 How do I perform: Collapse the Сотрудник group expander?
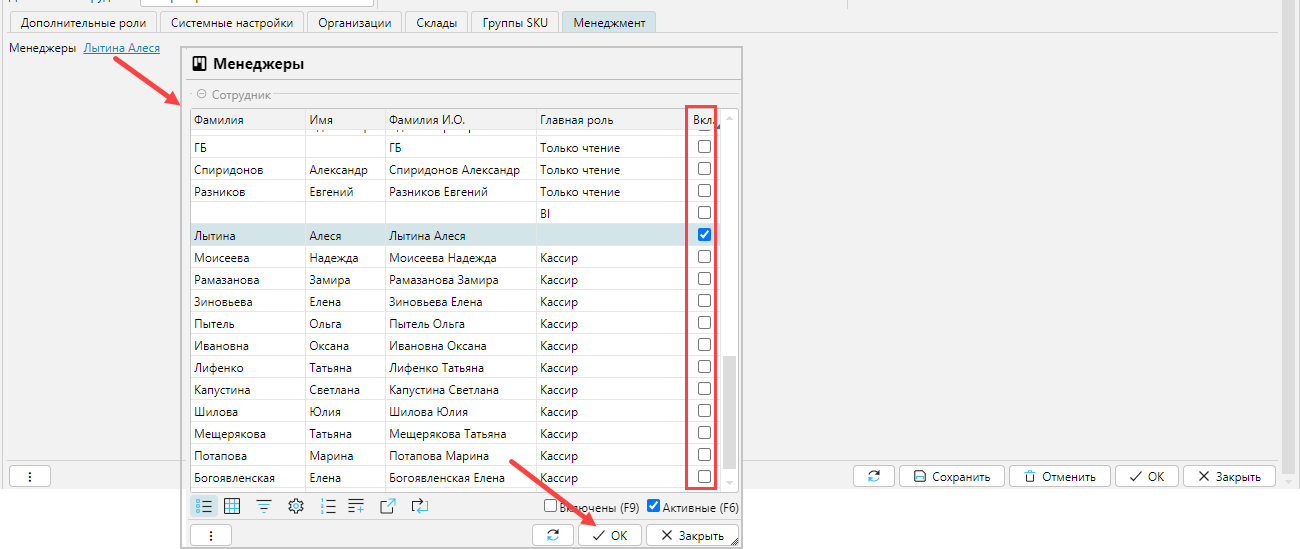201,95
